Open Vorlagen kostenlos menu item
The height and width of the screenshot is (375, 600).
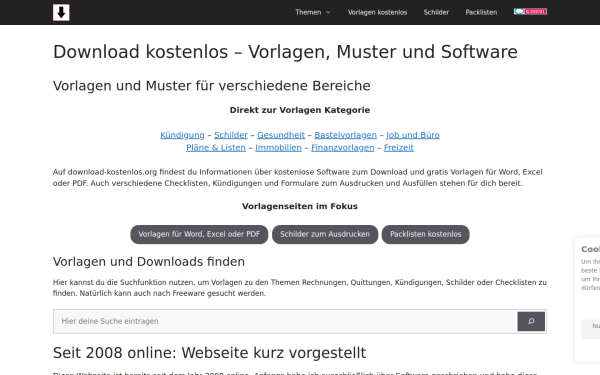377,12
